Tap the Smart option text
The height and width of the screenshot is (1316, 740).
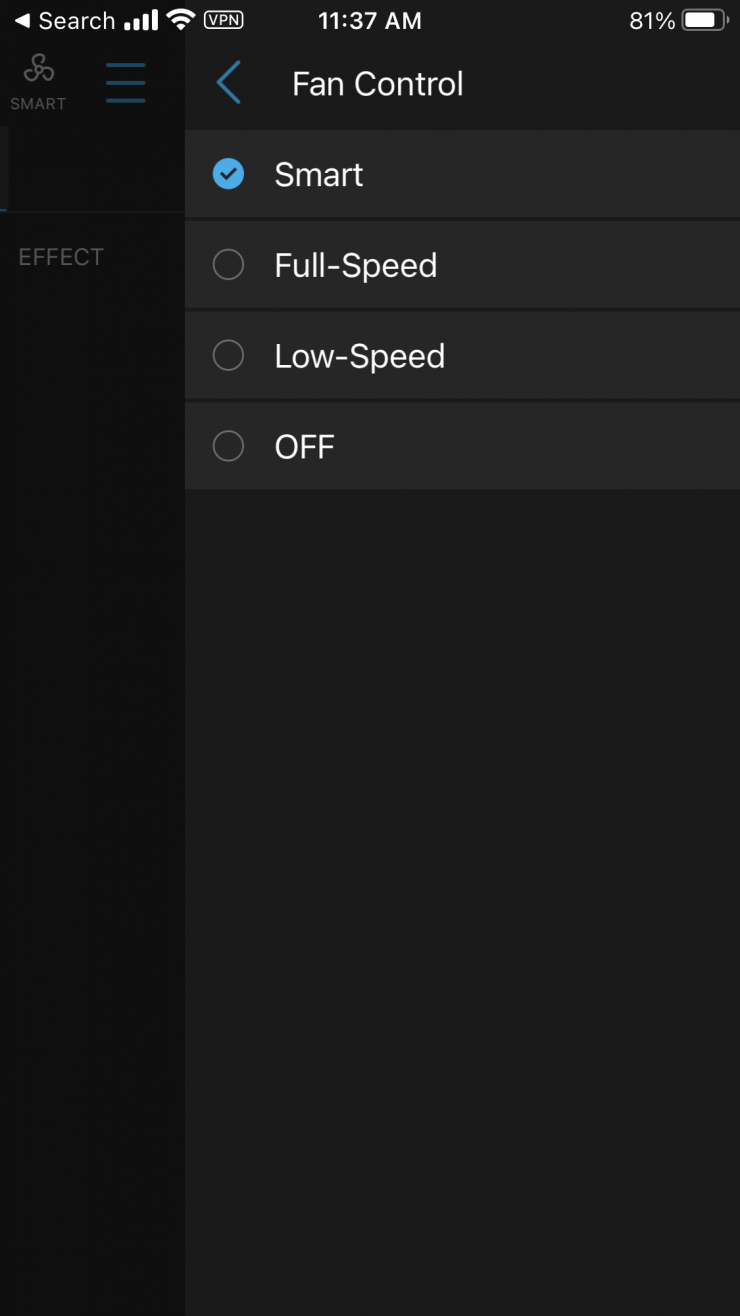point(318,175)
